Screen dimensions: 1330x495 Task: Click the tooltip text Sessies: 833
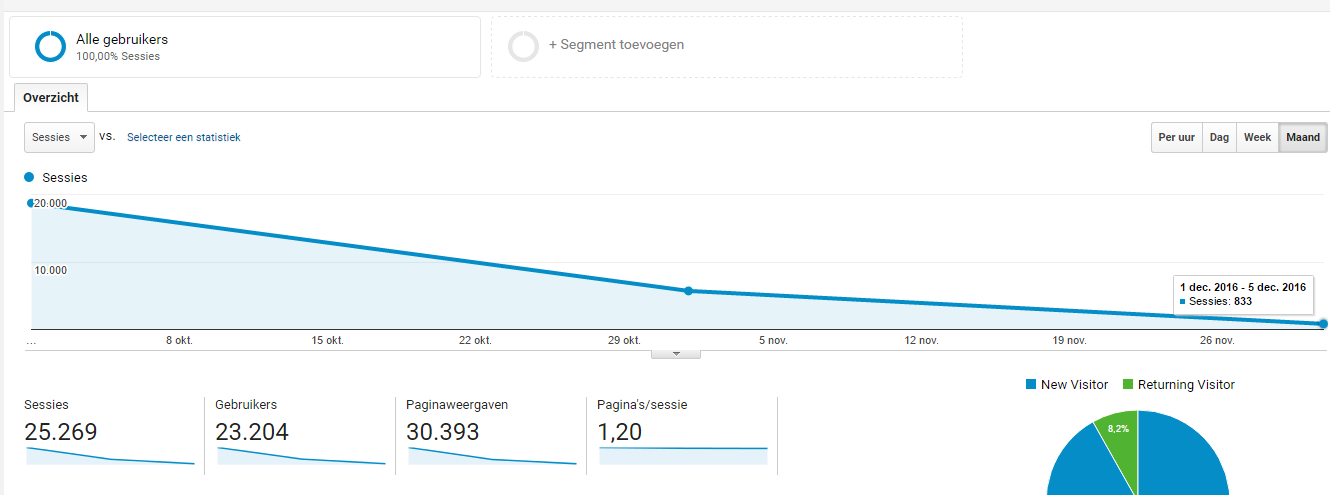1220,301
